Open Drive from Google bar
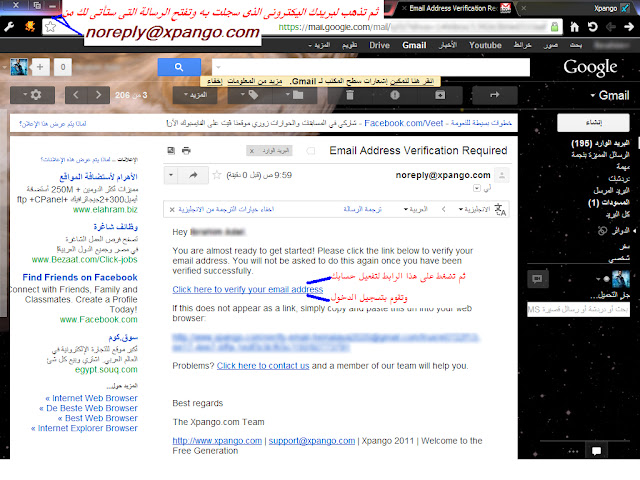Screen dimensions: 640x480 pyautogui.click(x=380, y=45)
